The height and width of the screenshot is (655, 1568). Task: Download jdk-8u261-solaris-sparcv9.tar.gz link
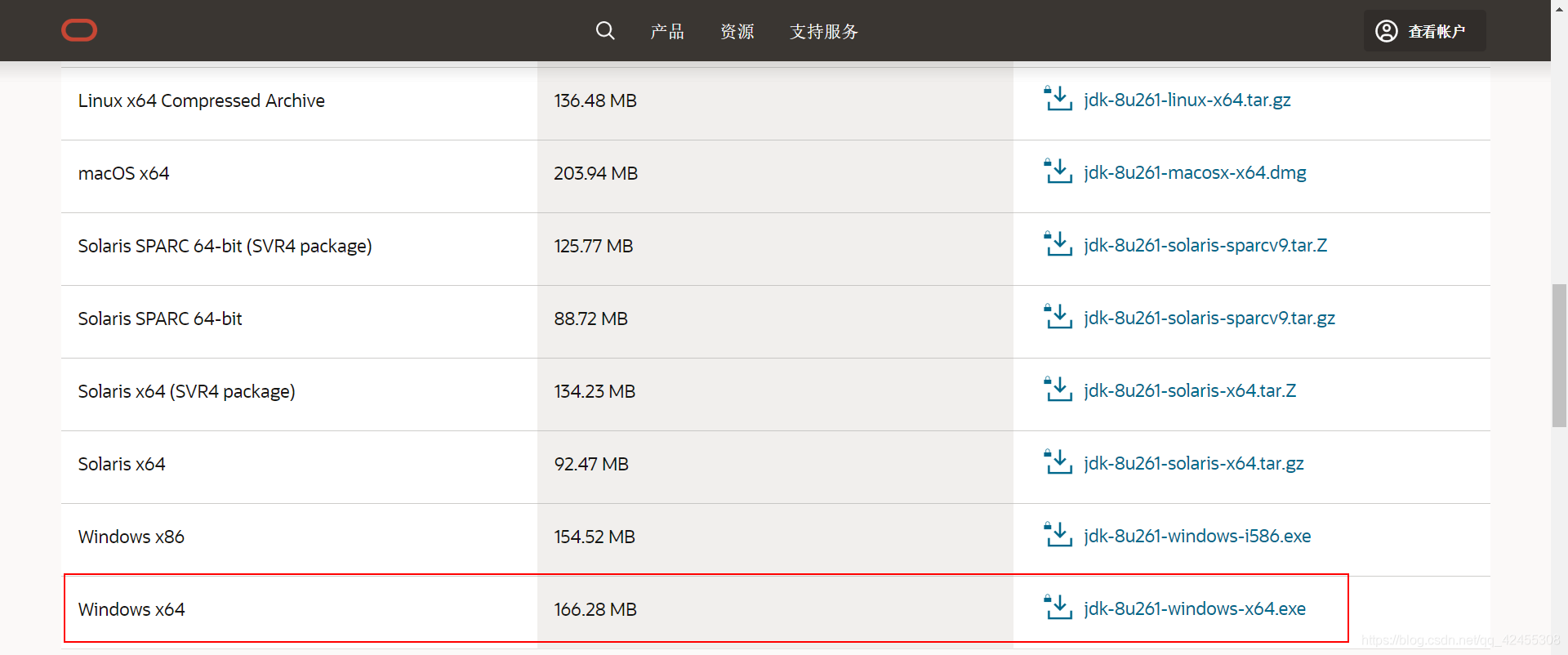[x=1209, y=318]
